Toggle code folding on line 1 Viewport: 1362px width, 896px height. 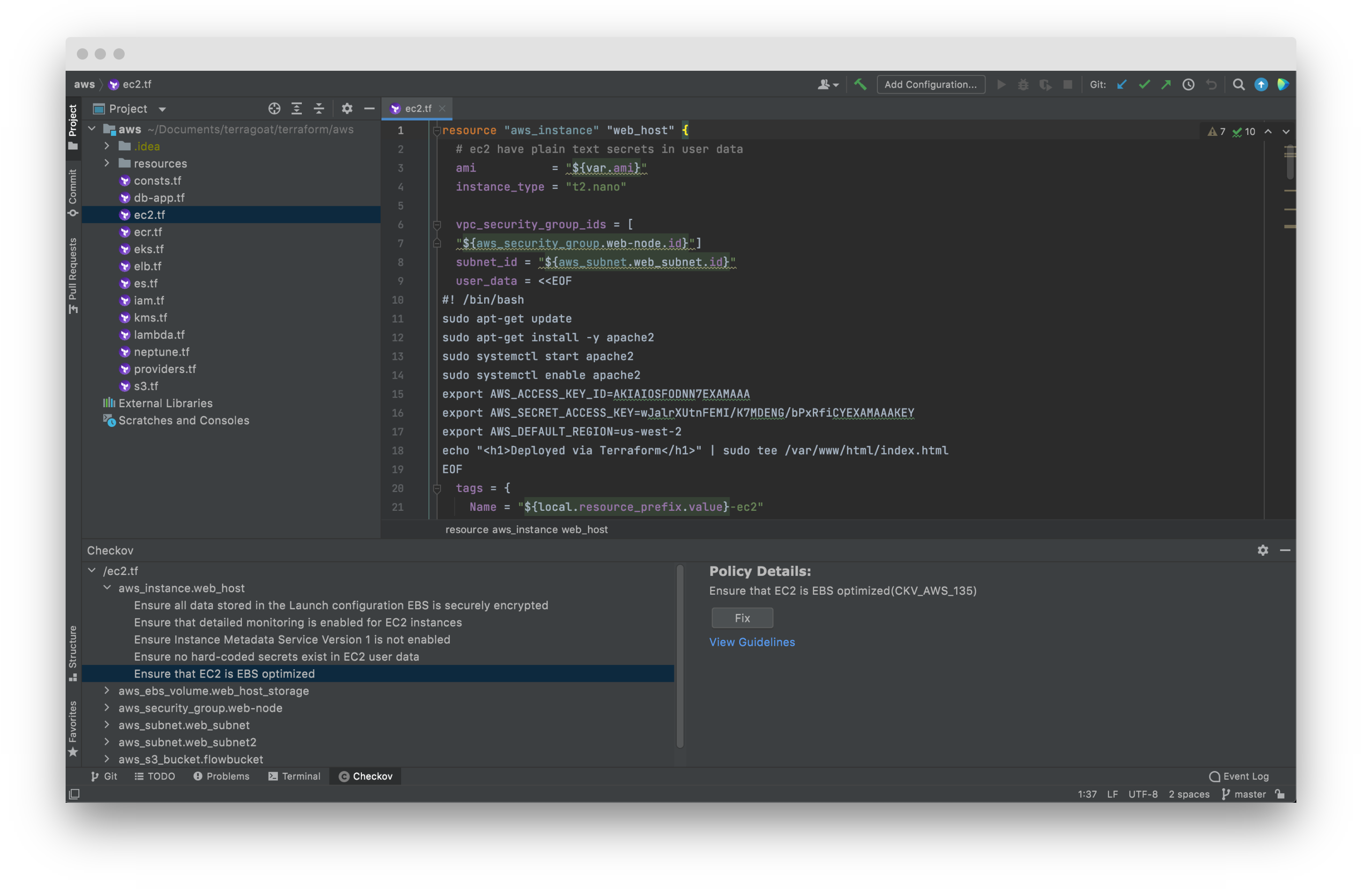437,131
